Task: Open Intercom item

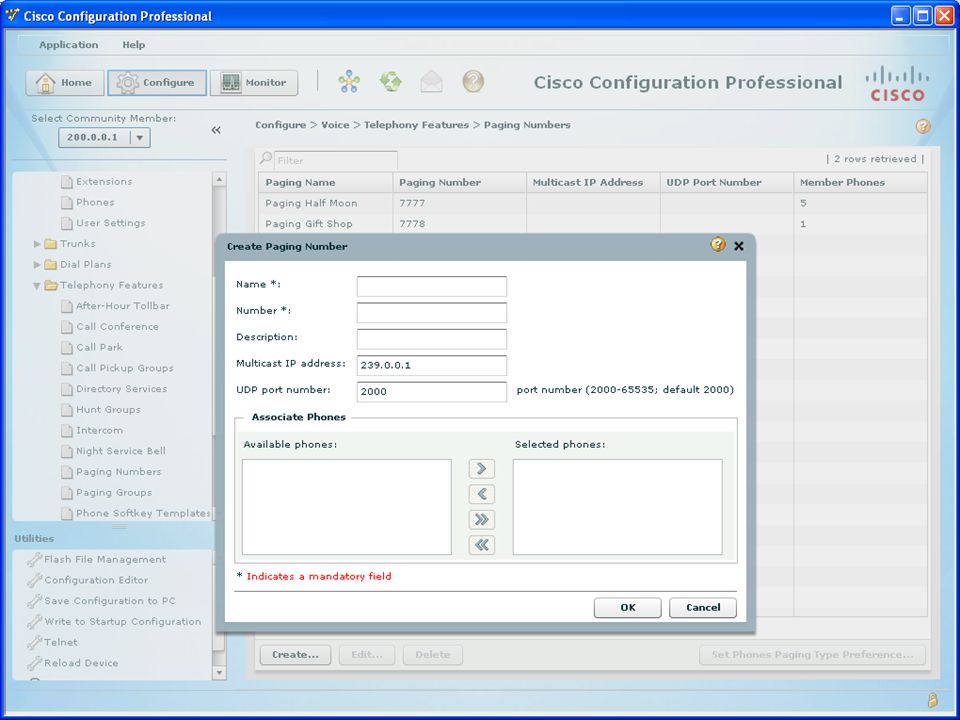Action: 99,431
